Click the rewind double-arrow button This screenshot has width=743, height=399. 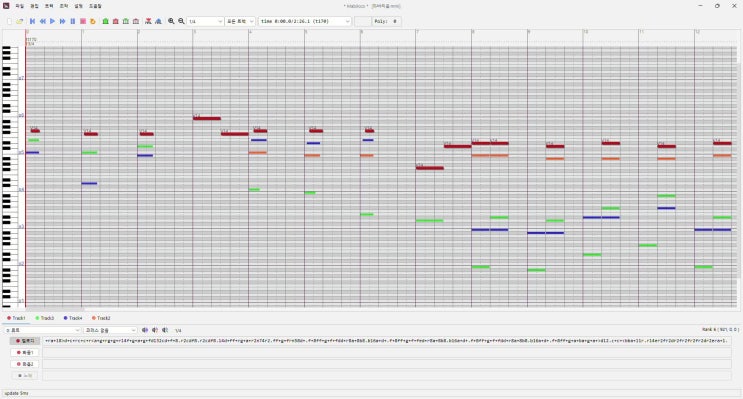click(x=43, y=21)
